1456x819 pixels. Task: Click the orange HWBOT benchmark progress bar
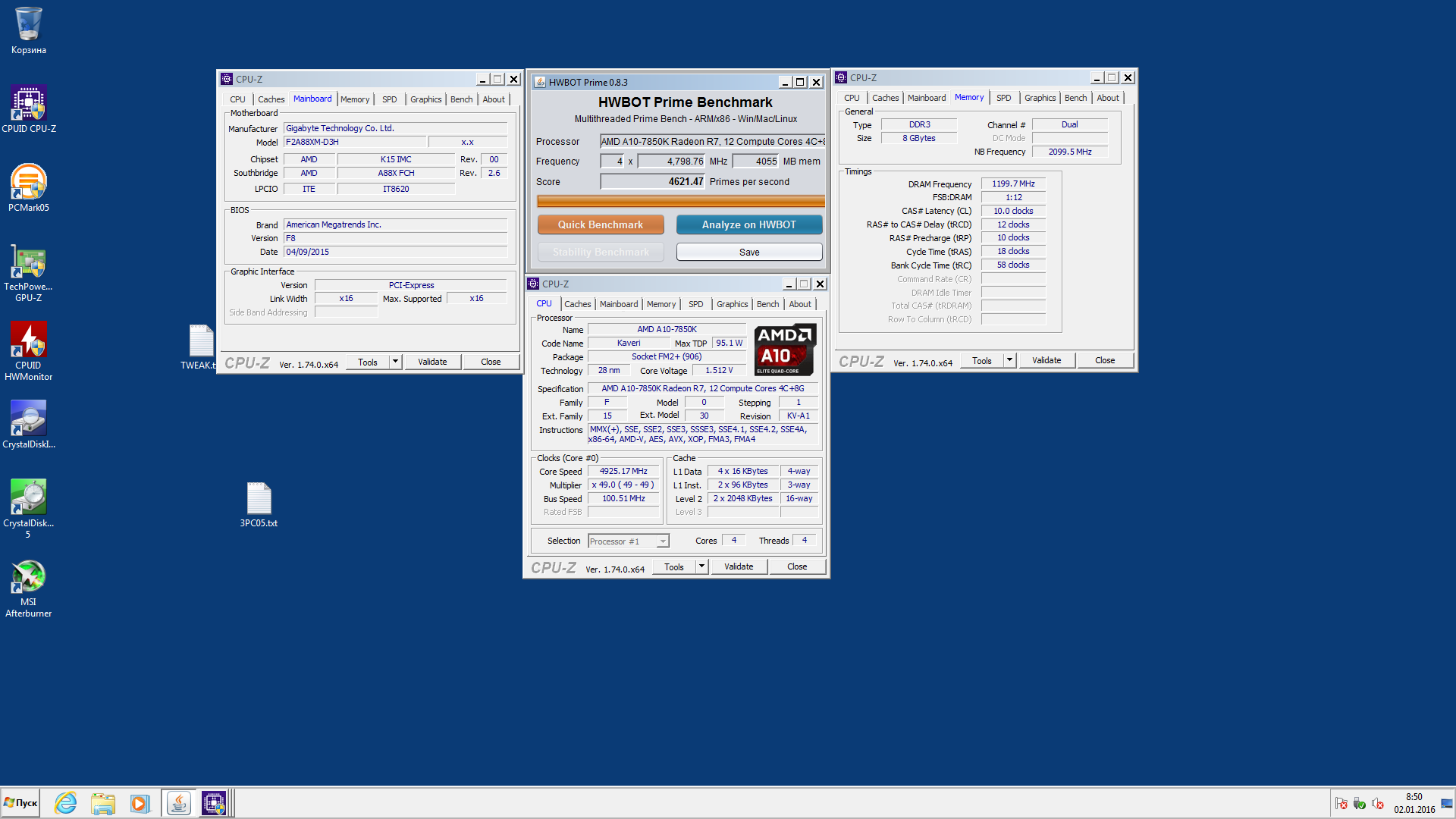(x=681, y=201)
